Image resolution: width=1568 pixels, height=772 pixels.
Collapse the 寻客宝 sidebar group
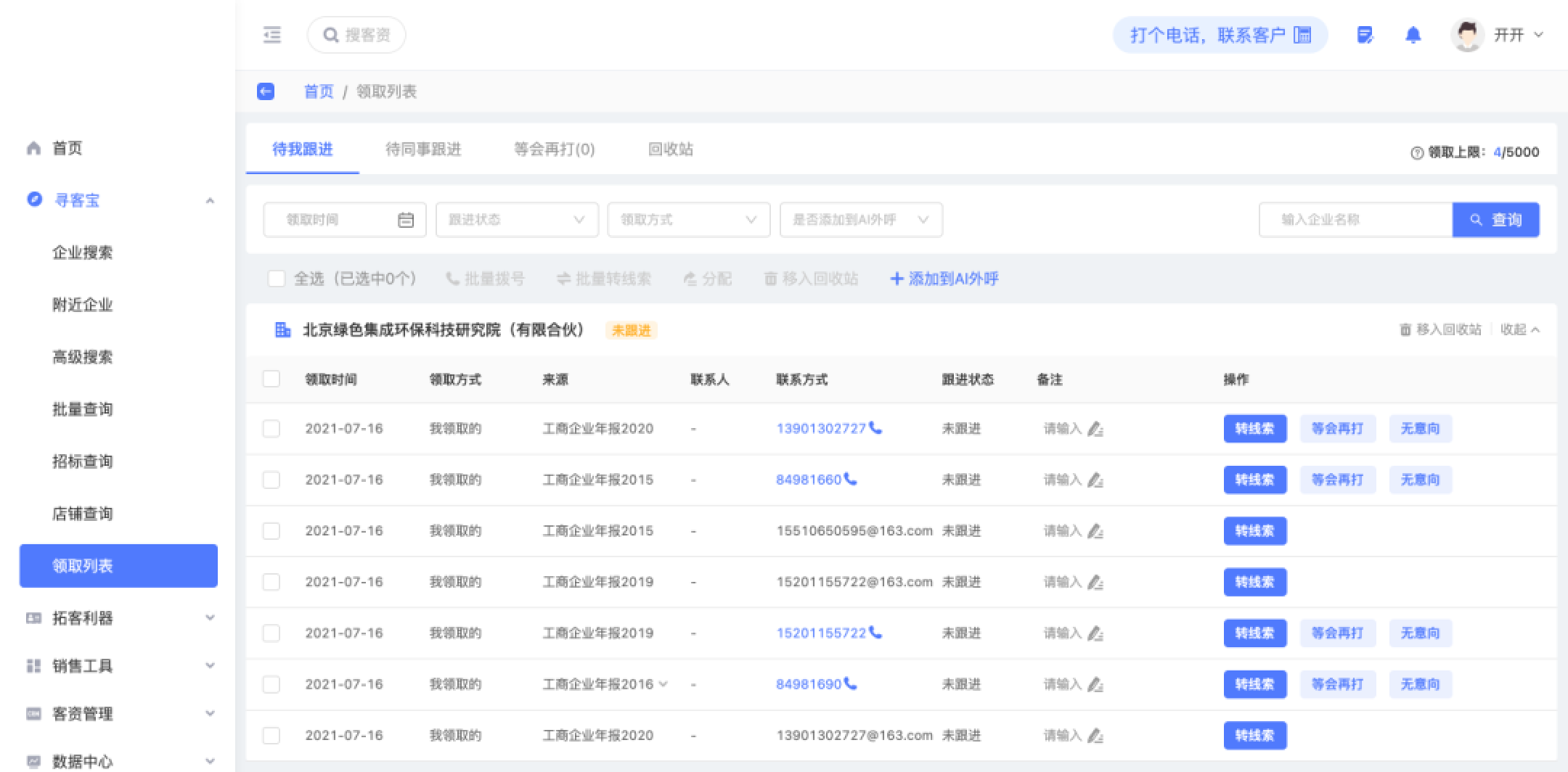pyautogui.click(x=210, y=200)
